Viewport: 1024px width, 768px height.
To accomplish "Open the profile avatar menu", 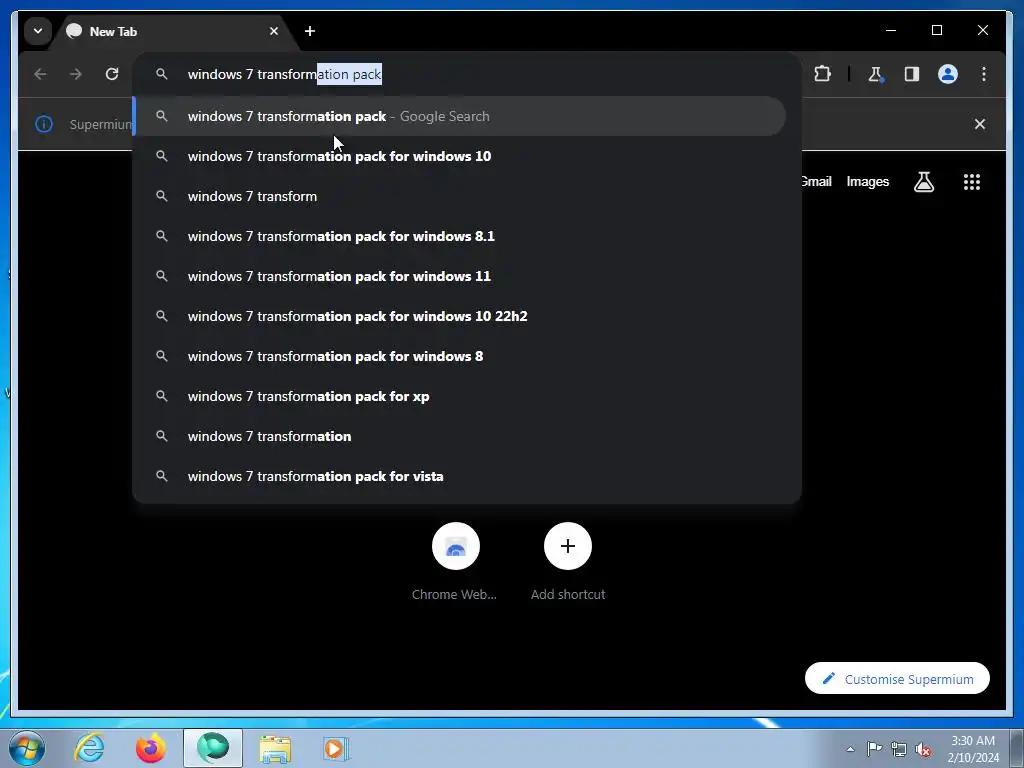I will (x=948, y=74).
